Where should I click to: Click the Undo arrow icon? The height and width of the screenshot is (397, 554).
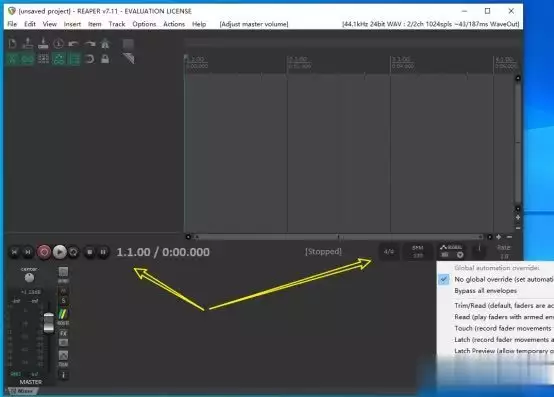click(74, 43)
